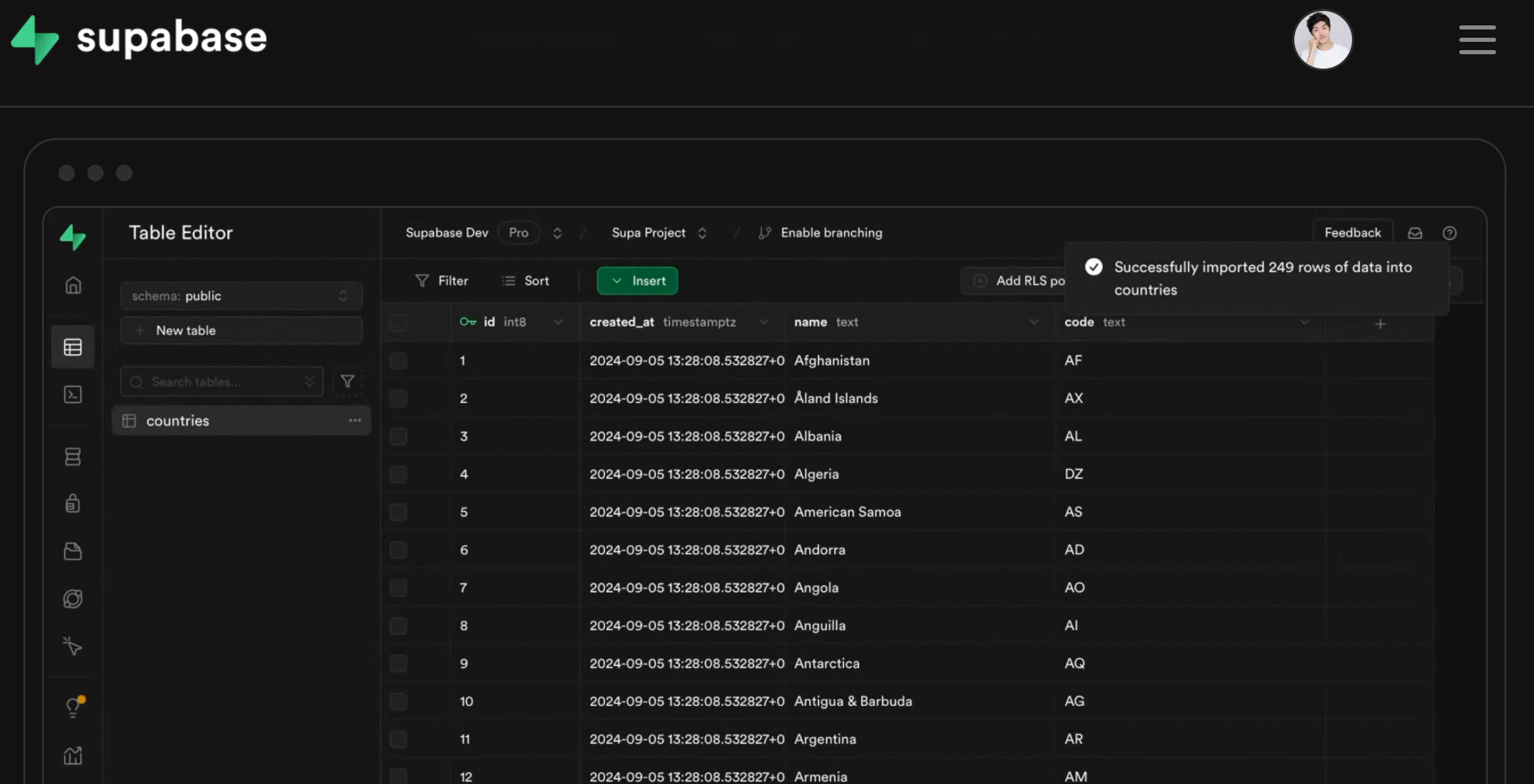Expand the schema public dropdown
This screenshot has width=1534, height=784.
coord(241,296)
